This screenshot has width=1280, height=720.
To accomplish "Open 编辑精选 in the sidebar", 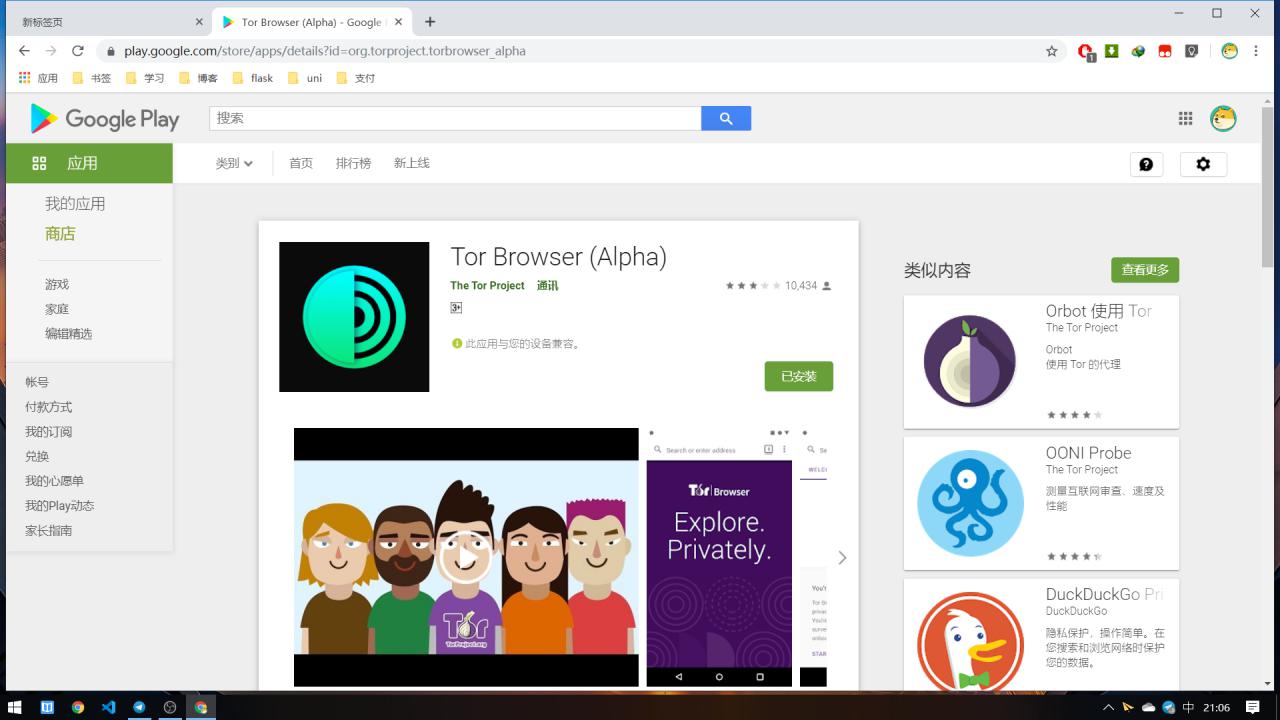I will (68, 334).
